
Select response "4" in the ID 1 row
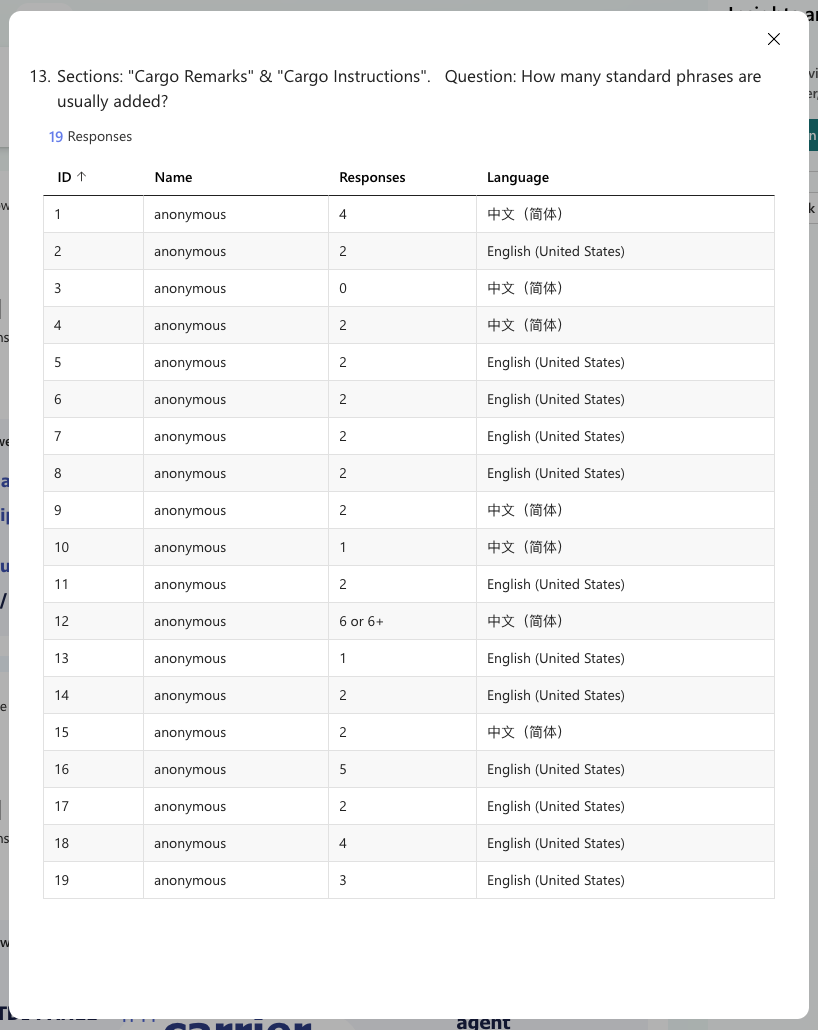click(x=343, y=214)
